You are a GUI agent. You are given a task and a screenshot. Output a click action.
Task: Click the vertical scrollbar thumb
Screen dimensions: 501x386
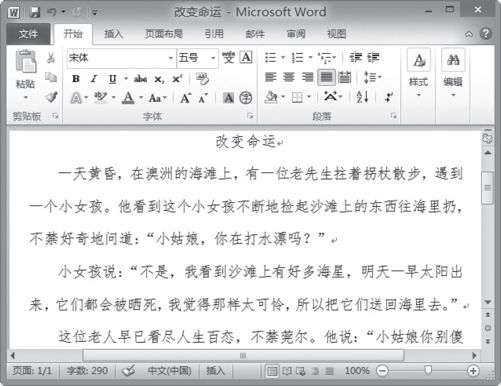(x=488, y=188)
